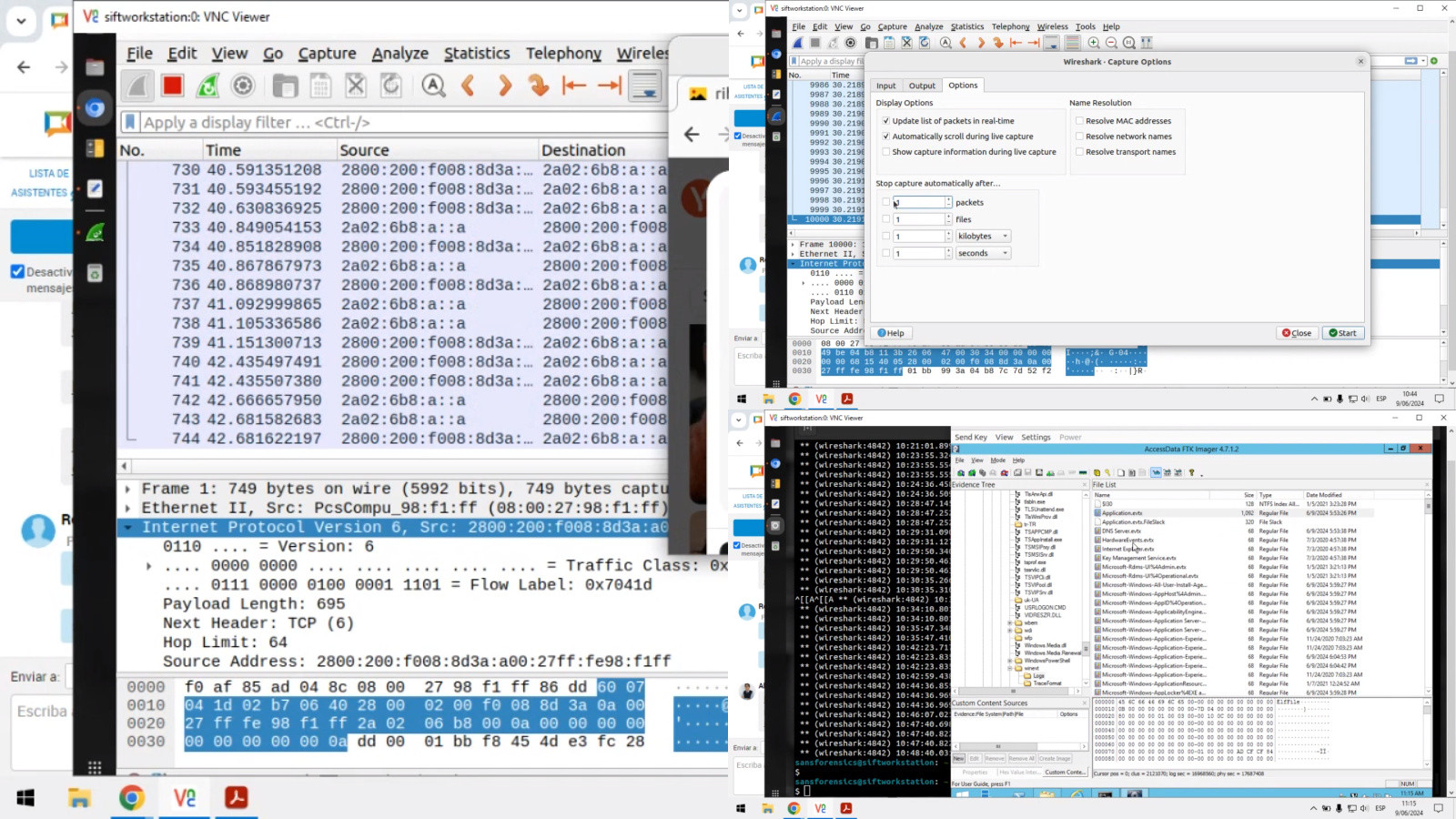Show applications grid in large window's dock

point(95,767)
